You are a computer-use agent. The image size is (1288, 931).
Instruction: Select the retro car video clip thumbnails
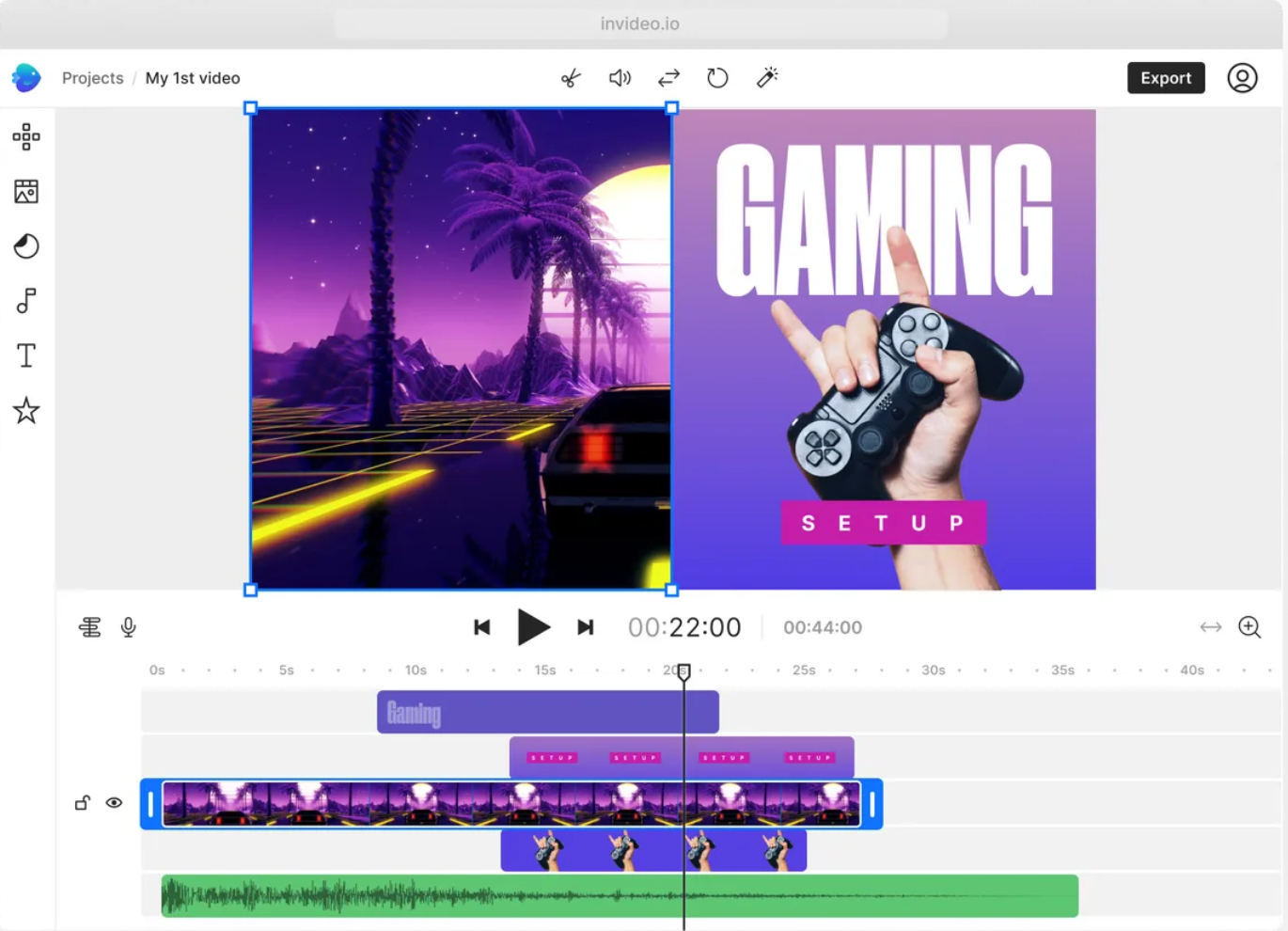pyautogui.click(x=511, y=804)
